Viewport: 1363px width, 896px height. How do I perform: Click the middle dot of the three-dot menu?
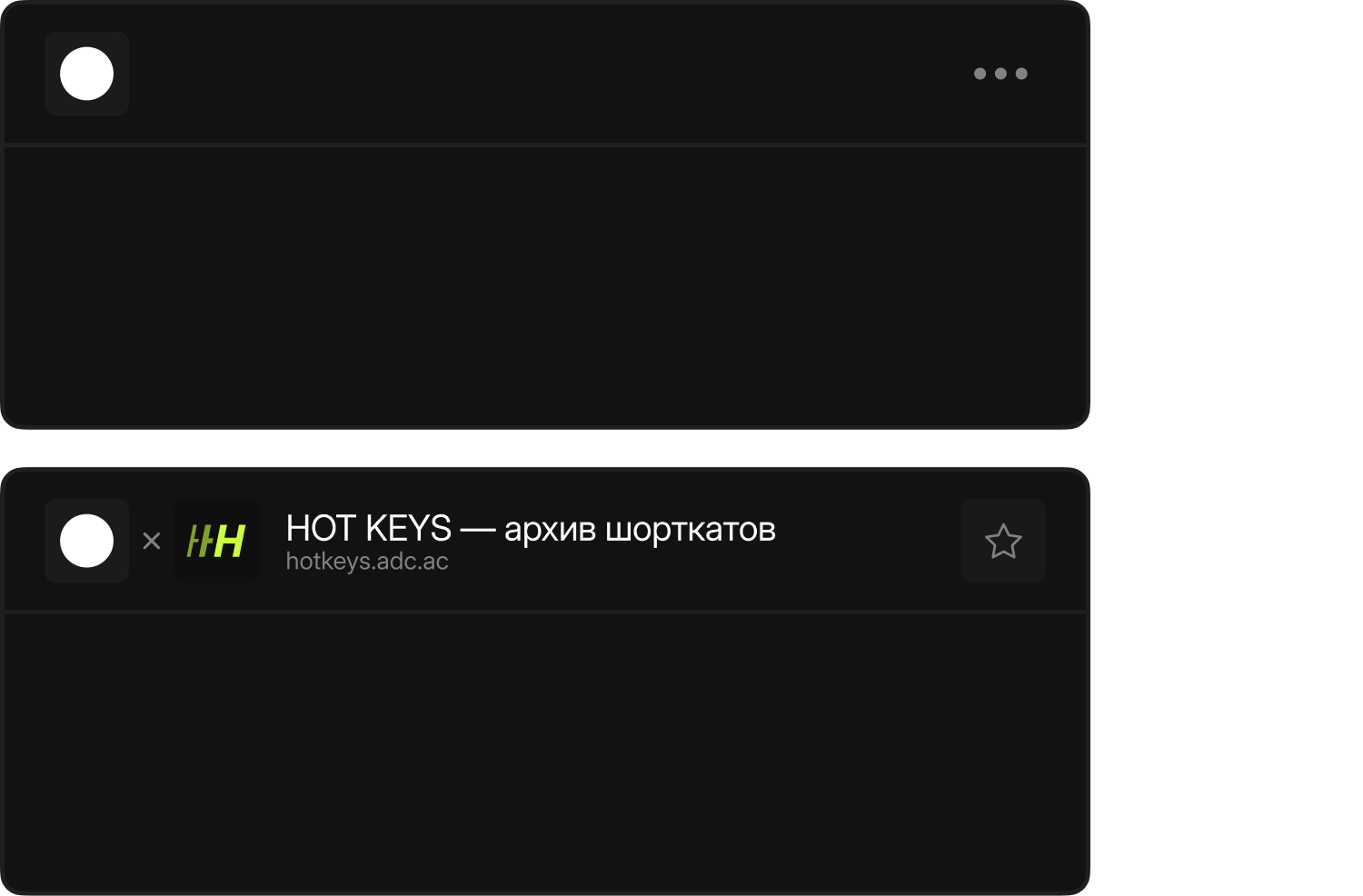[1000, 74]
